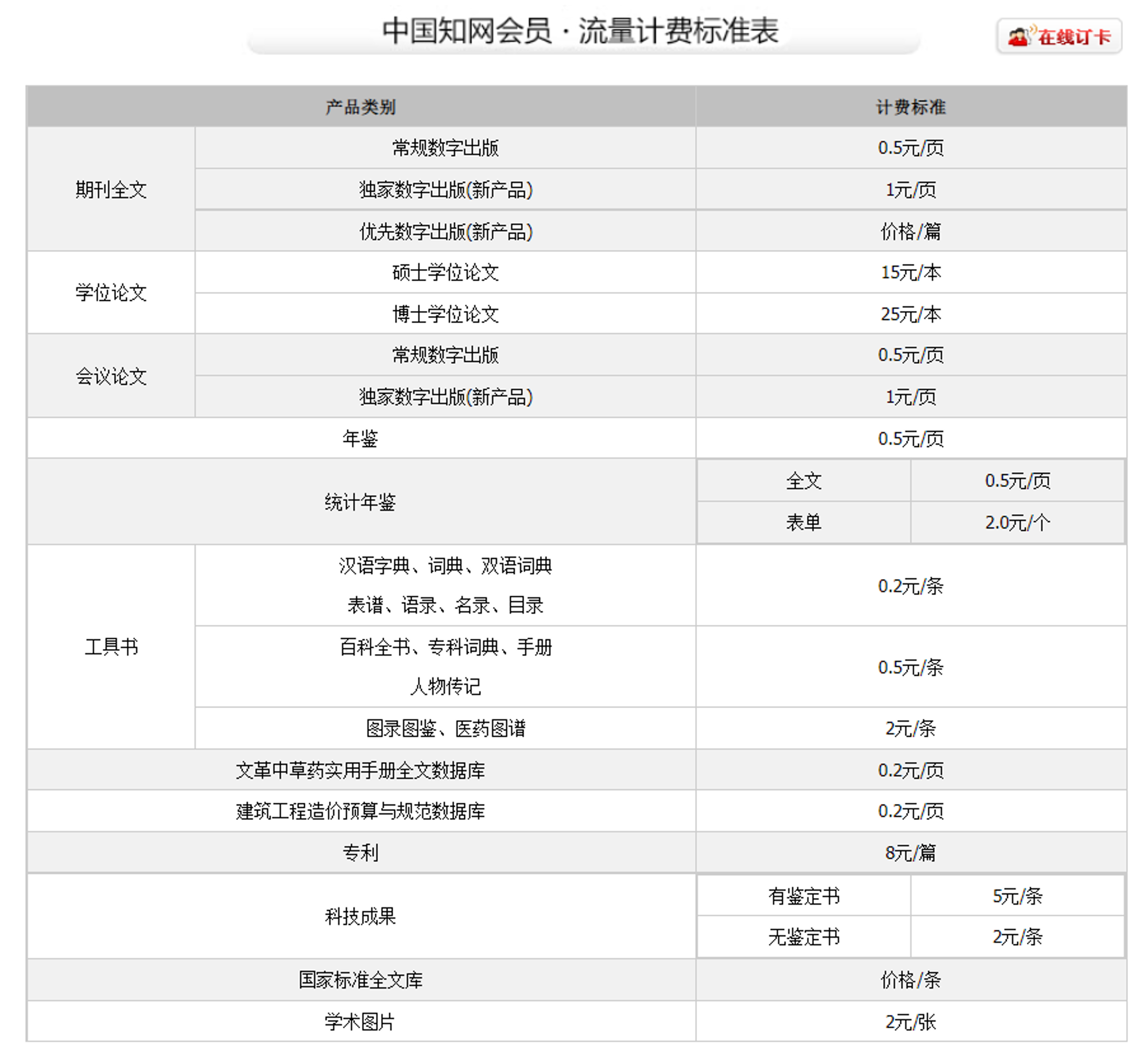Select the 国家标准全文库 row label
The image size is (1148, 1061).
click(x=360, y=980)
